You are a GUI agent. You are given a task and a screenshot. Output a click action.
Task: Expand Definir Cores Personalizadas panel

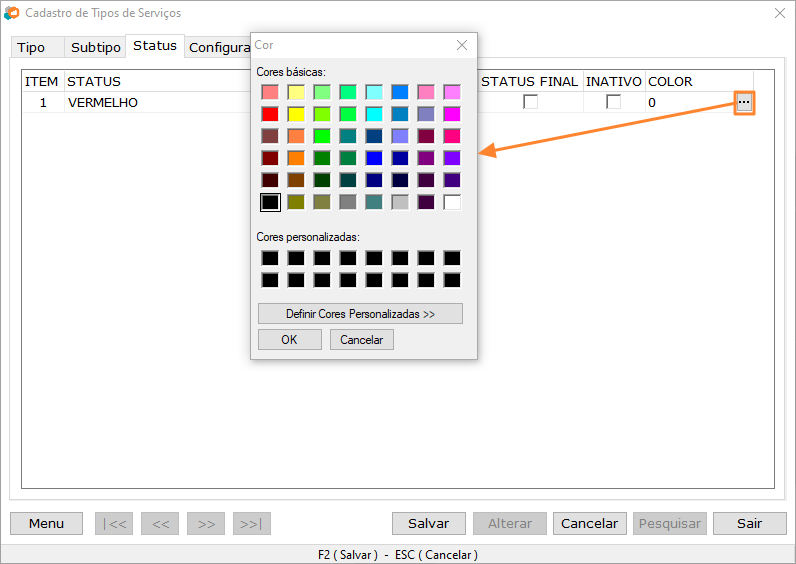[360, 314]
